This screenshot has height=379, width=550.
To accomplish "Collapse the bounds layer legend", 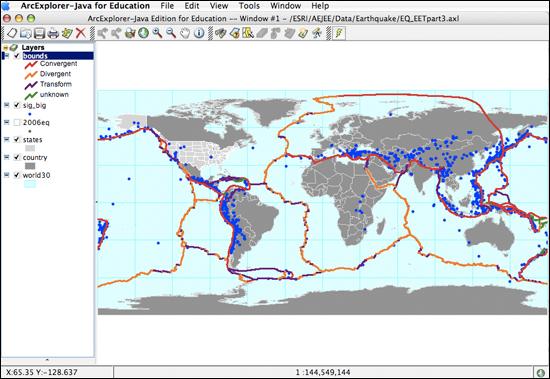I will pos(6,56).
